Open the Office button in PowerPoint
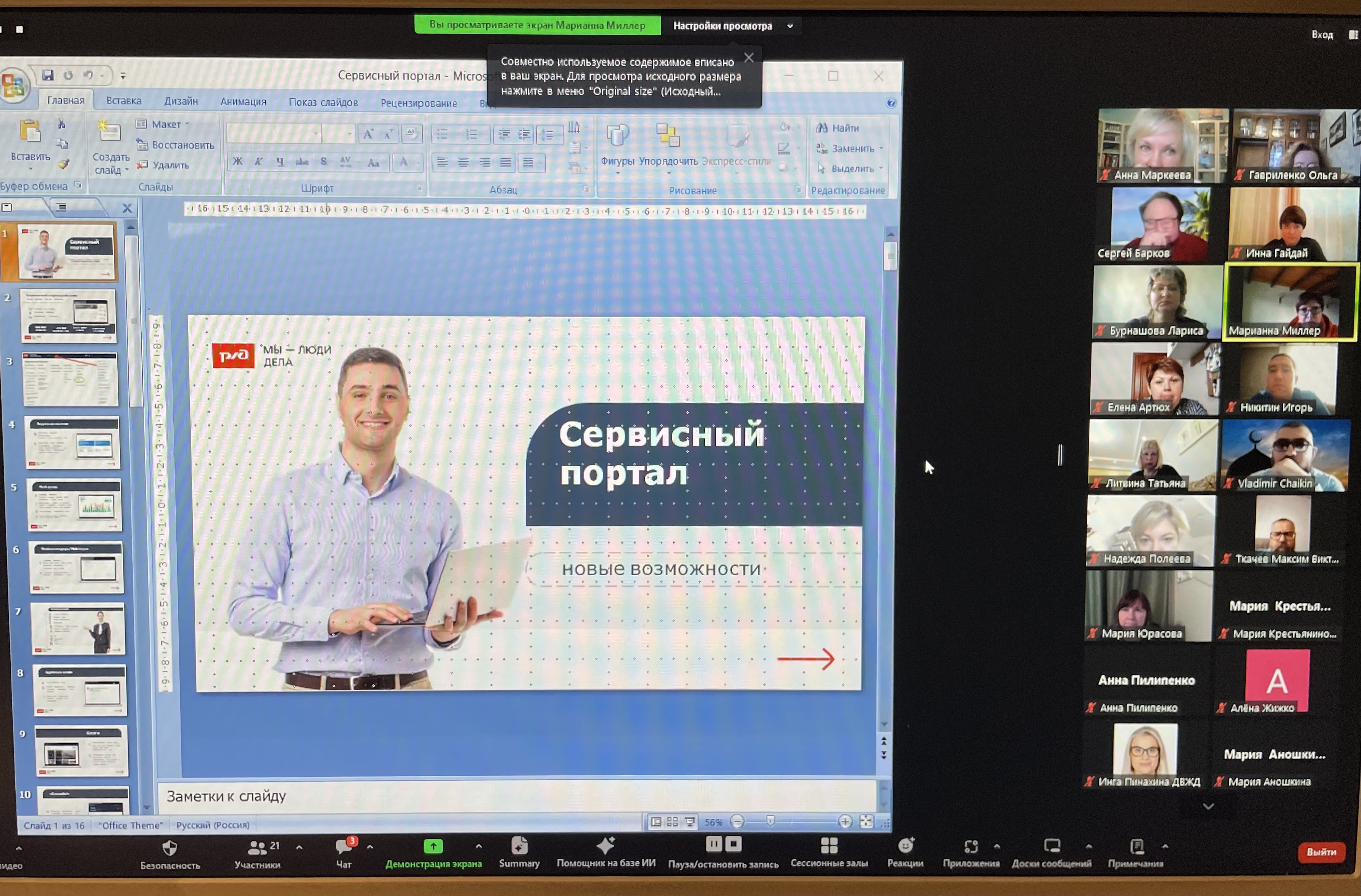 click(13, 86)
